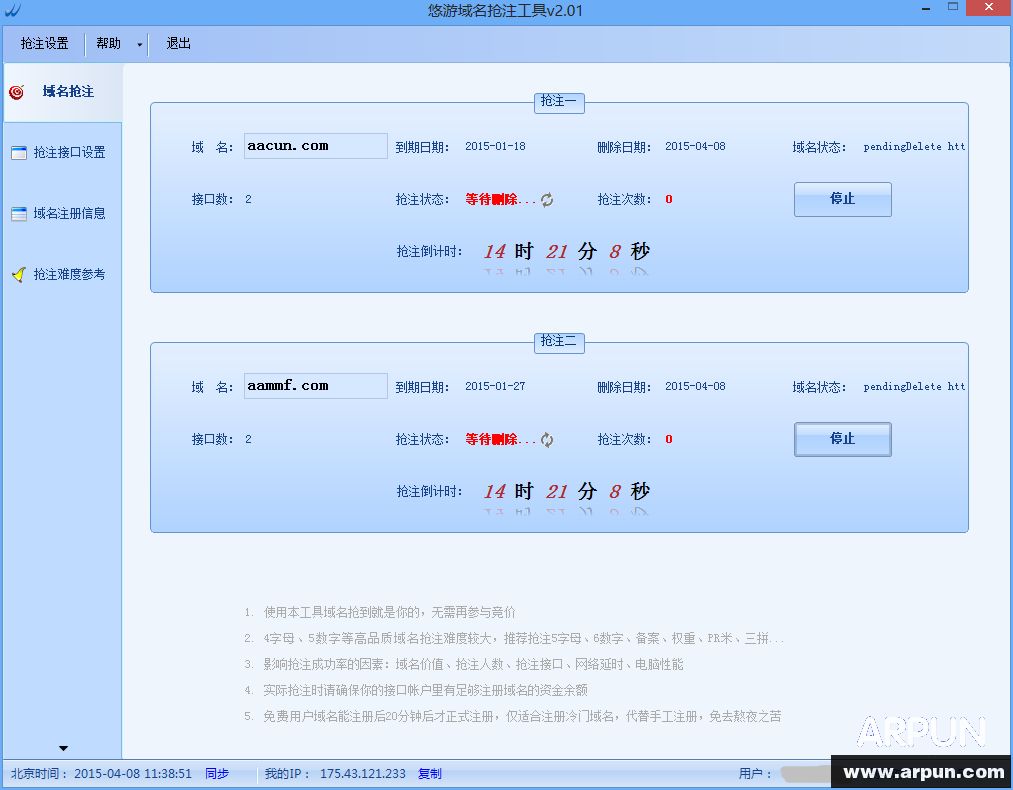Expand the 抢注二 panel label
The image size is (1013, 790).
558,343
